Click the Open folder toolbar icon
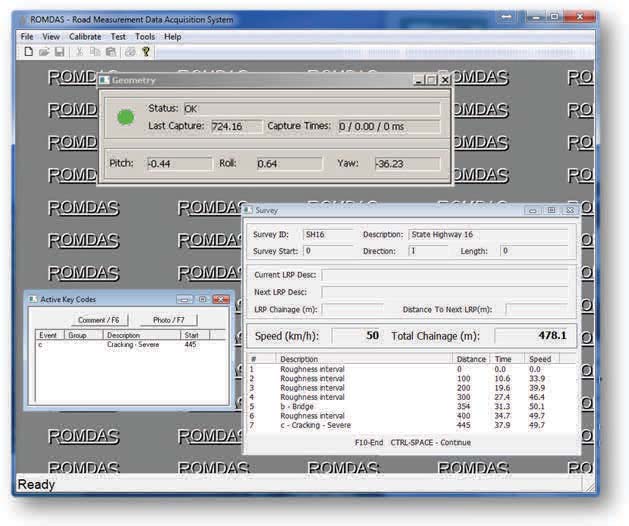629x526 pixels. tap(44, 51)
